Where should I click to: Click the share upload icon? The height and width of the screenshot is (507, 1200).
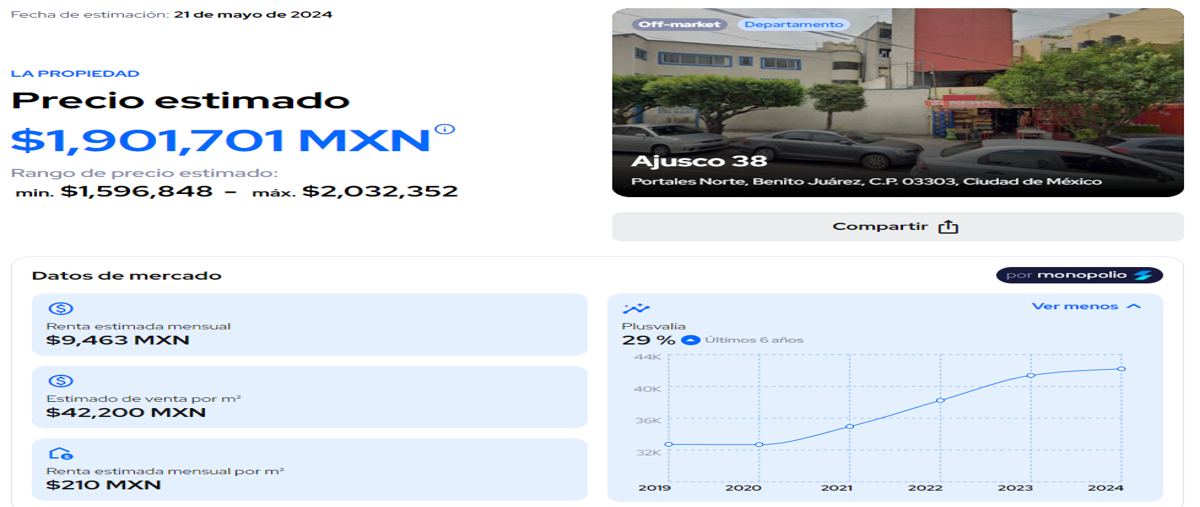(948, 227)
